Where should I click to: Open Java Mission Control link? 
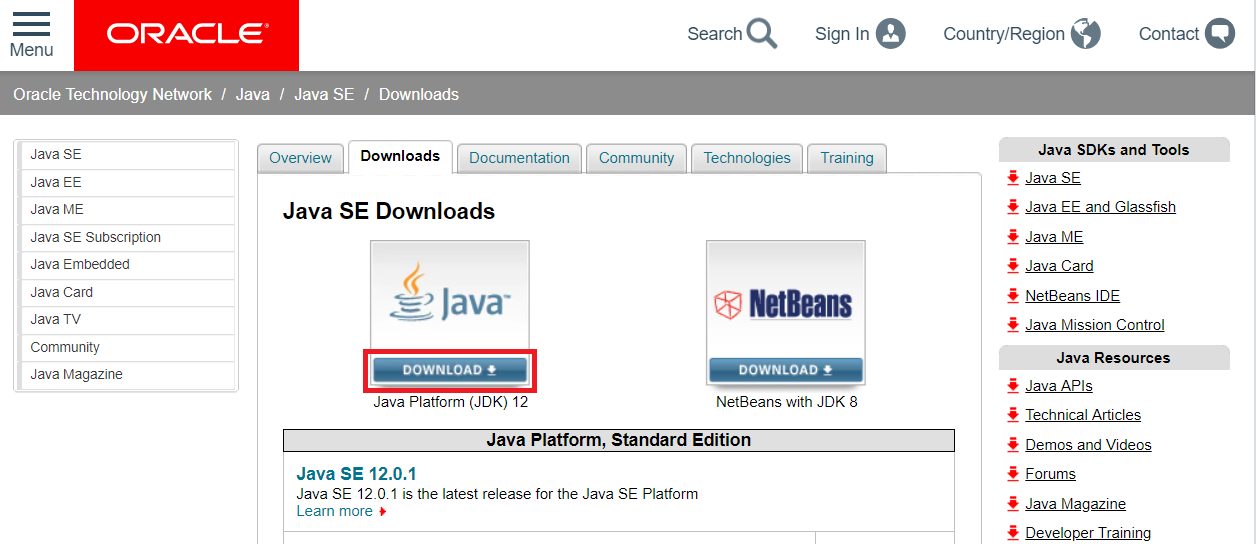point(1095,325)
